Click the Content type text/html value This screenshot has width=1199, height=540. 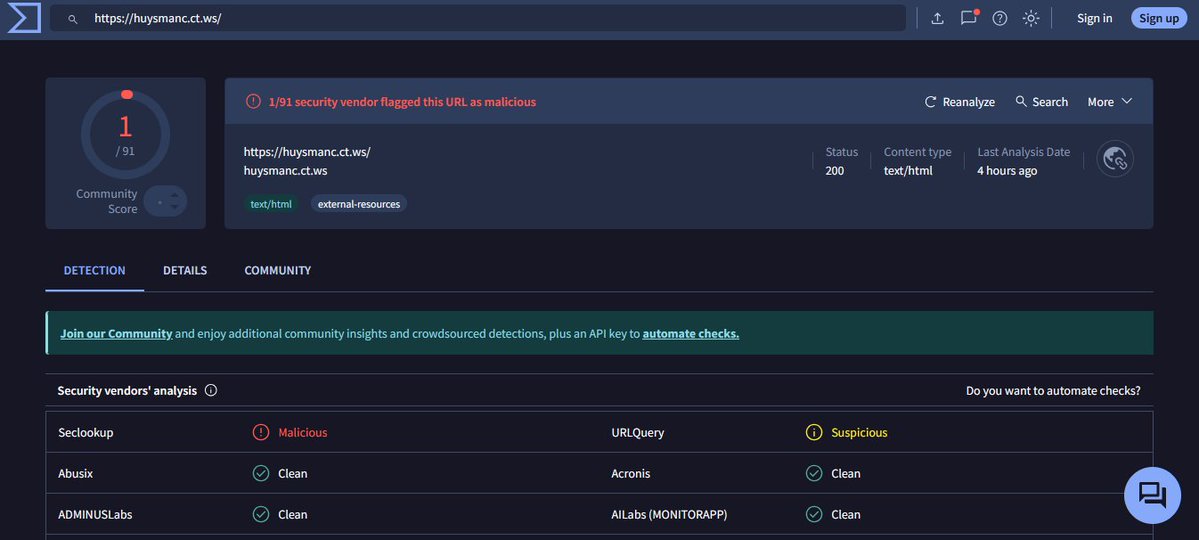click(x=908, y=171)
